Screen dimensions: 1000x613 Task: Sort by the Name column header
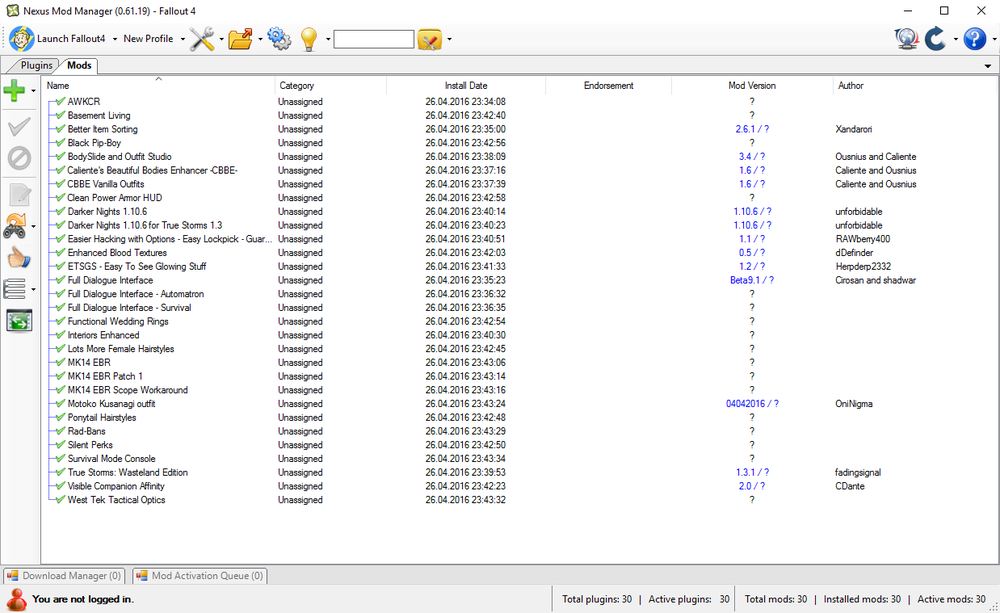159,85
